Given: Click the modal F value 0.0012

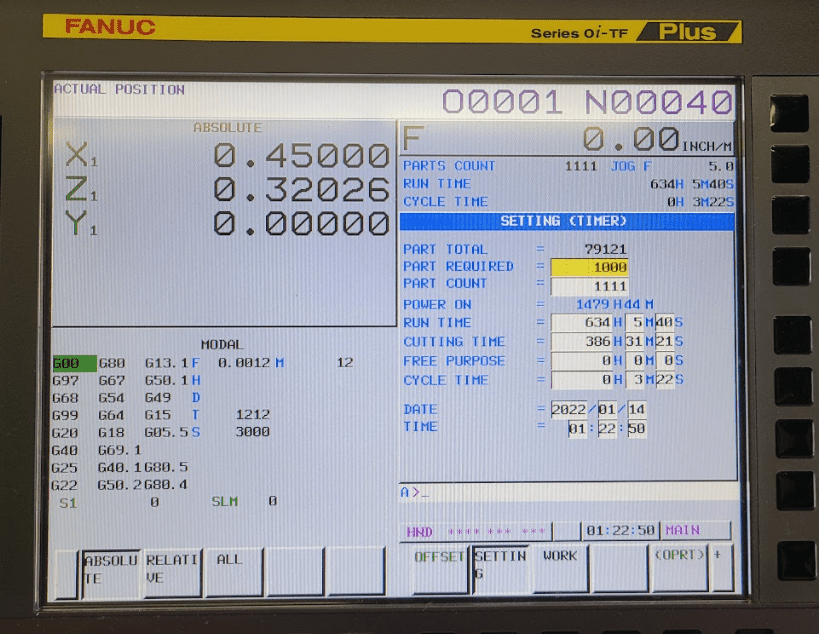Looking at the screenshot, I should click(244, 362).
